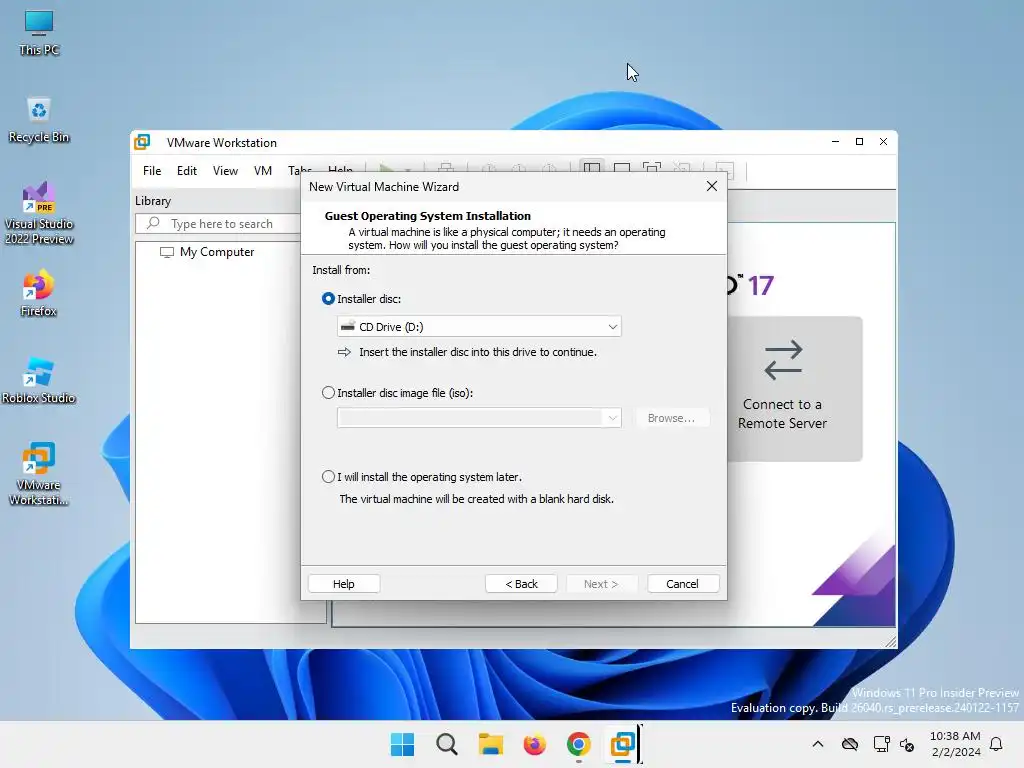This screenshot has width=1024, height=768.
Task: Minimize the VMware Workstation window
Action: point(835,142)
